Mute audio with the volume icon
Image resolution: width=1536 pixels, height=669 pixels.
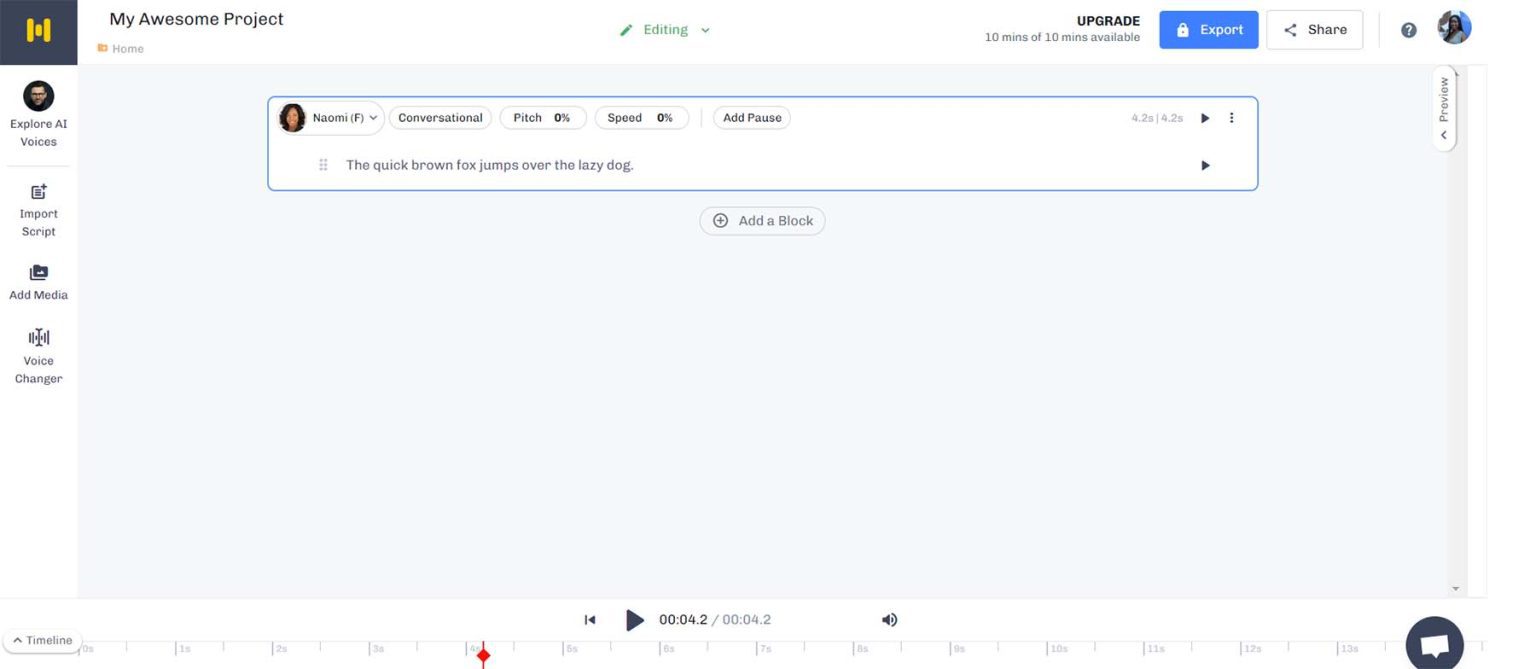coord(889,620)
